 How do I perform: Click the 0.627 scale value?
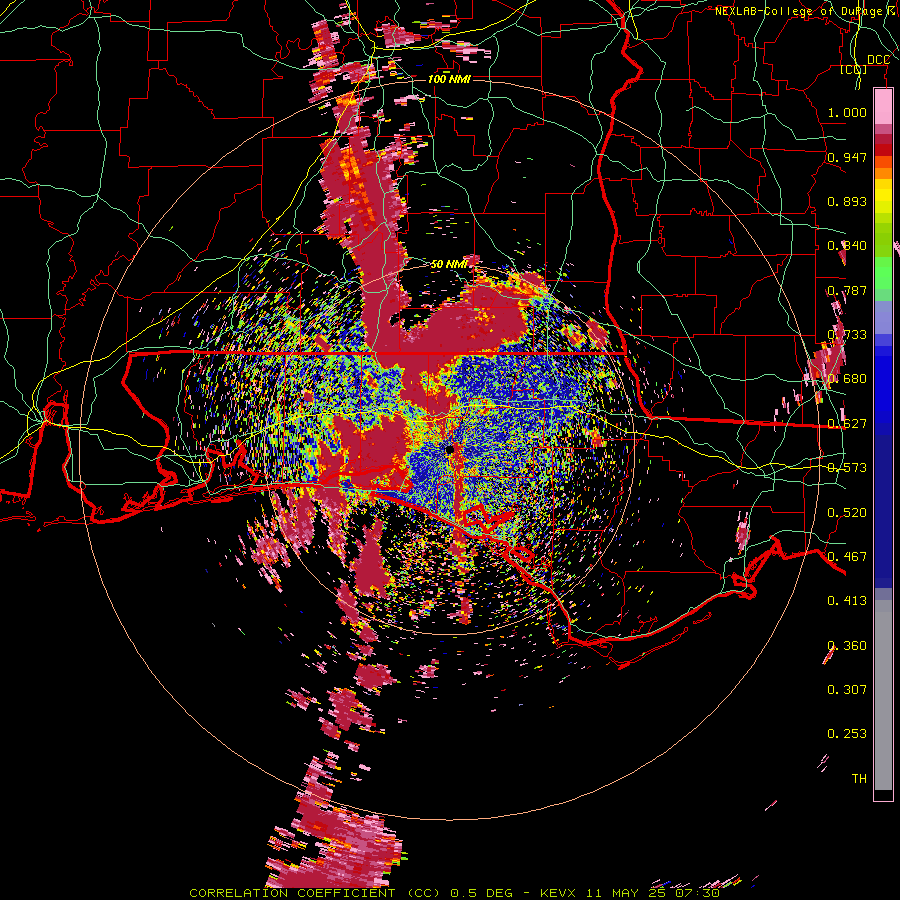point(847,424)
